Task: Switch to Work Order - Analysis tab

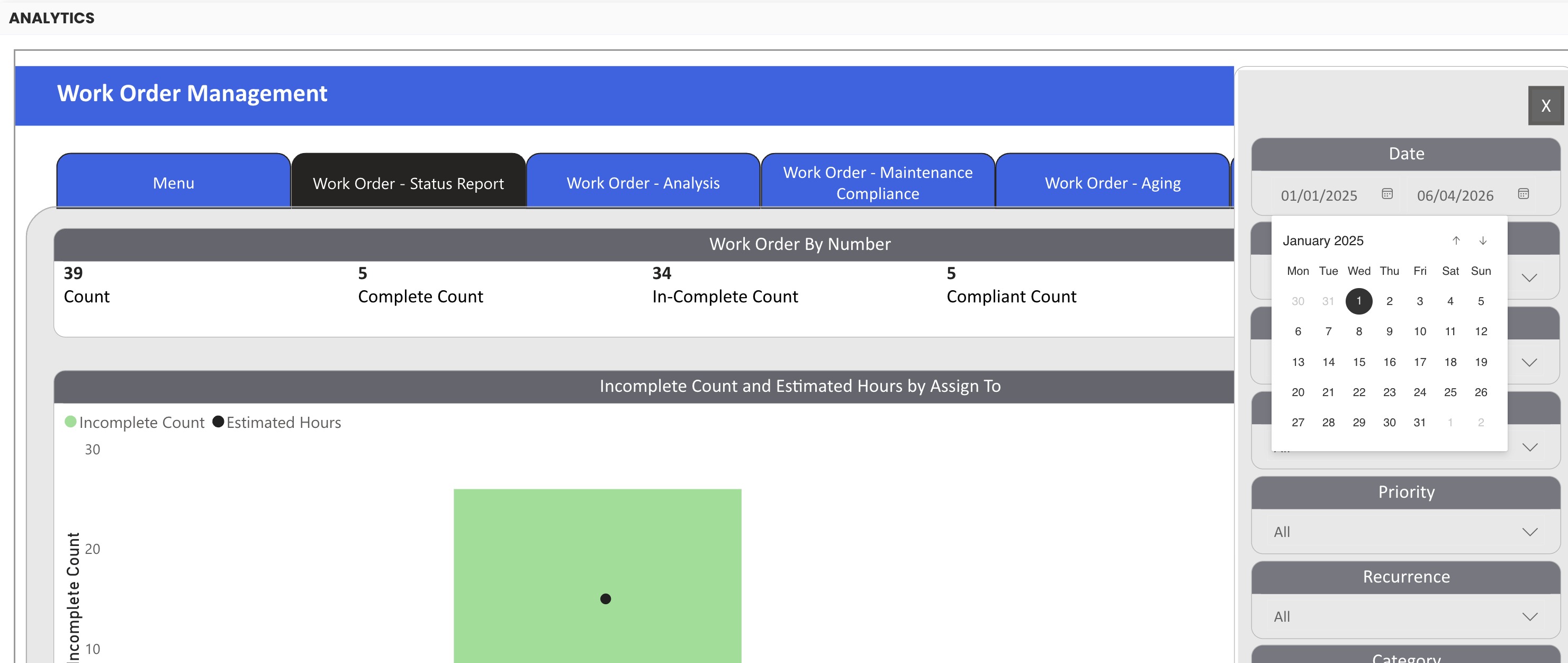Action: pyautogui.click(x=643, y=183)
